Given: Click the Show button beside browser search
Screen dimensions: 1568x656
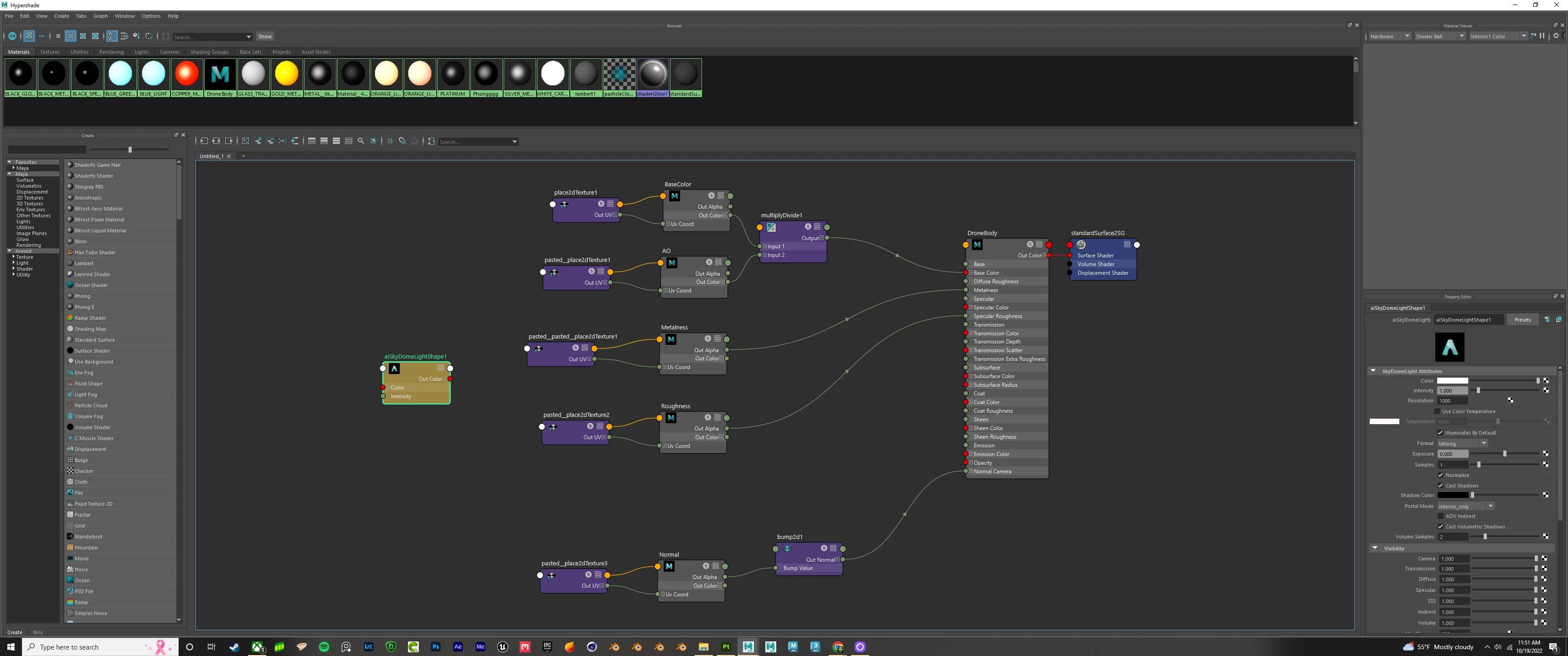Looking at the screenshot, I should pos(265,36).
